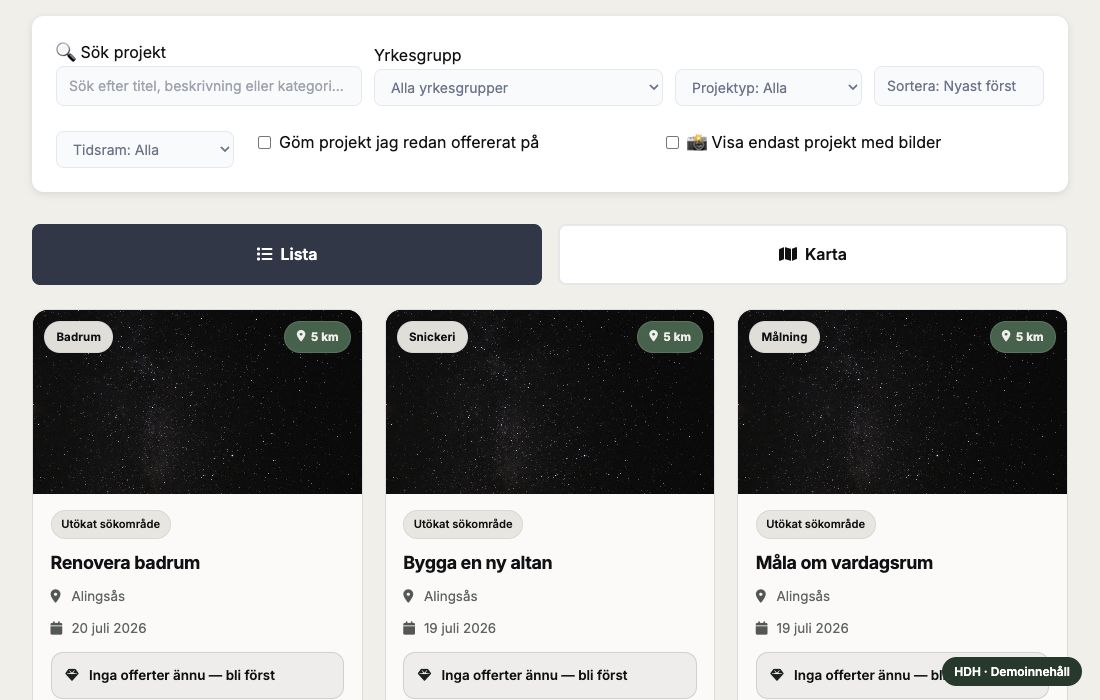Click the HDH · Demoinnehåll badge

(1012, 671)
